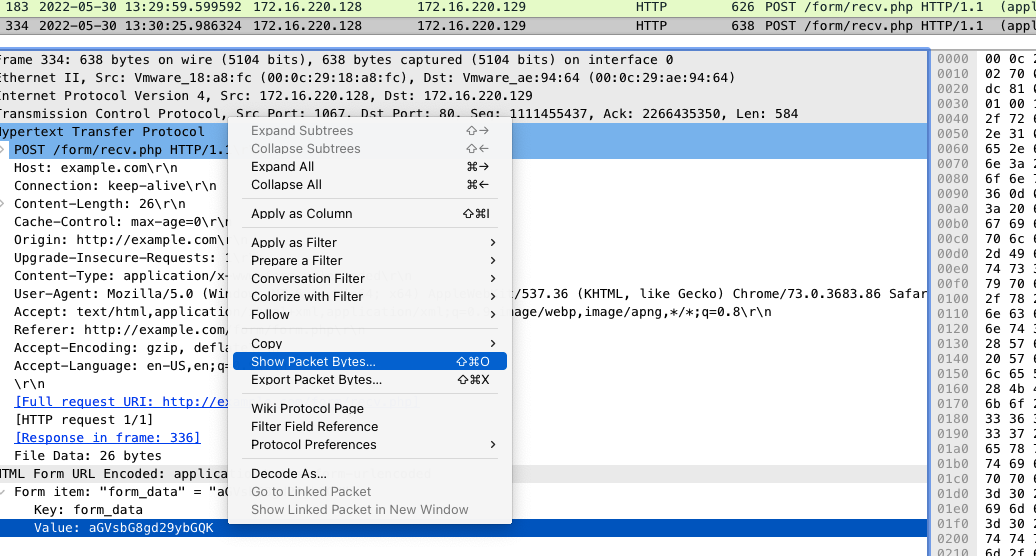
Task: Click the Full request URI link
Action: pos(120,401)
